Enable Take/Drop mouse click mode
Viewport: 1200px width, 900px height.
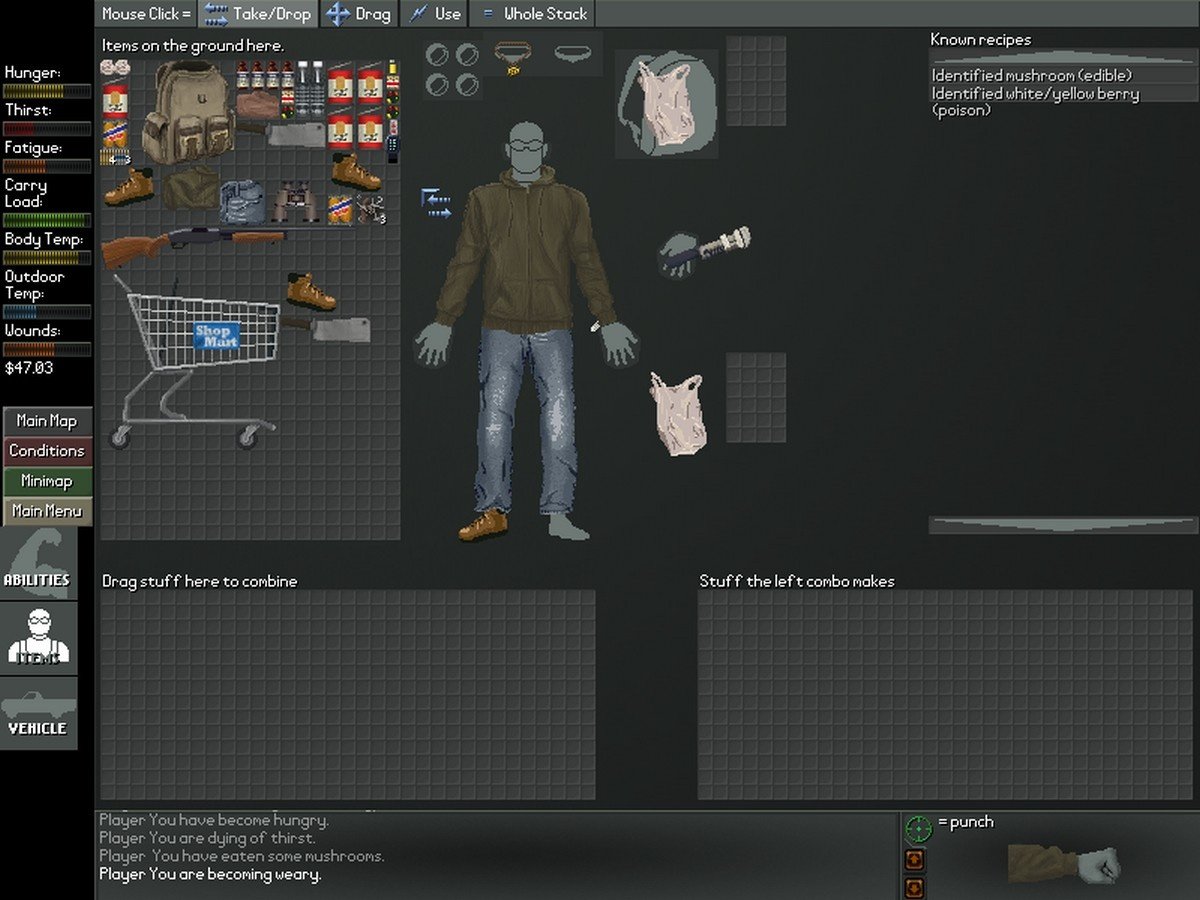coord(258,14)
